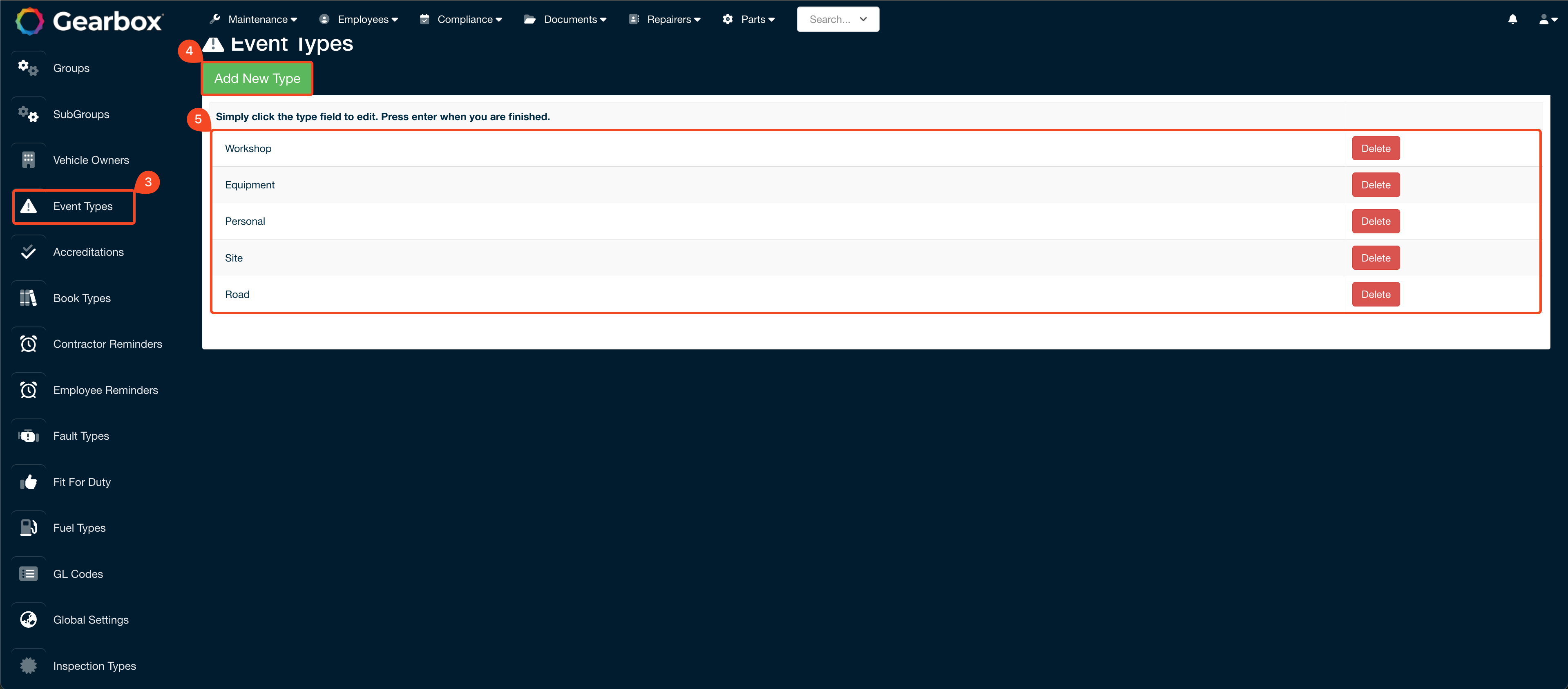Navigate to Book Types

tap(82, 298)
